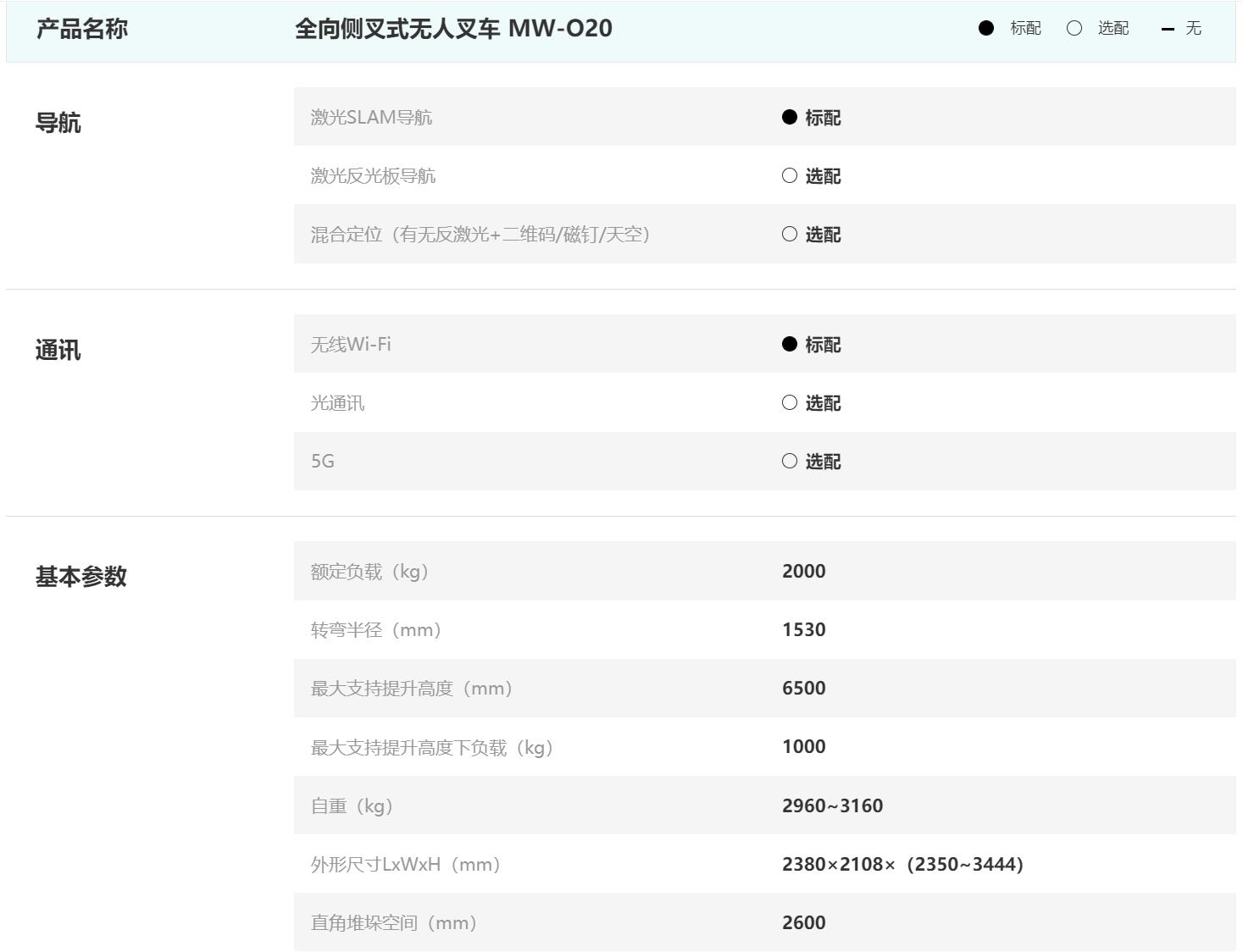Click the 额定负载 value 2000
The image size is (1243, 952).
(803, 571)
